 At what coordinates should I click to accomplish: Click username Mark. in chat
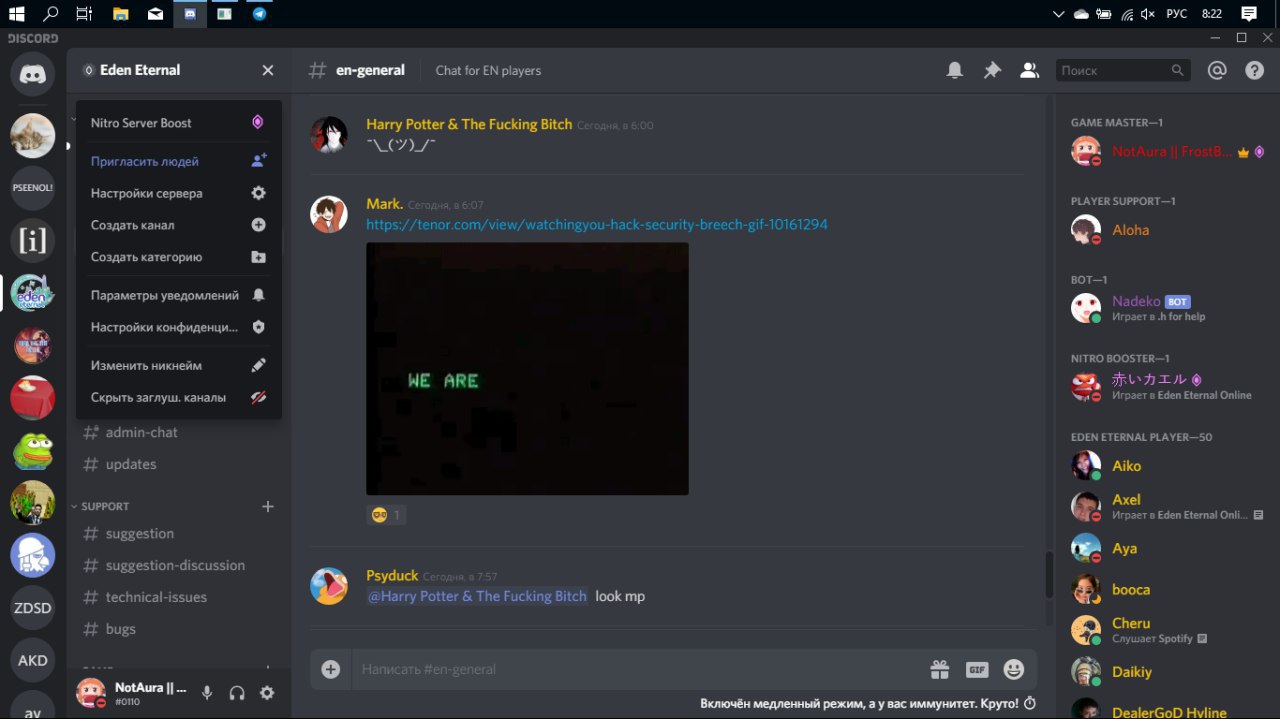[x=384, y=204]
